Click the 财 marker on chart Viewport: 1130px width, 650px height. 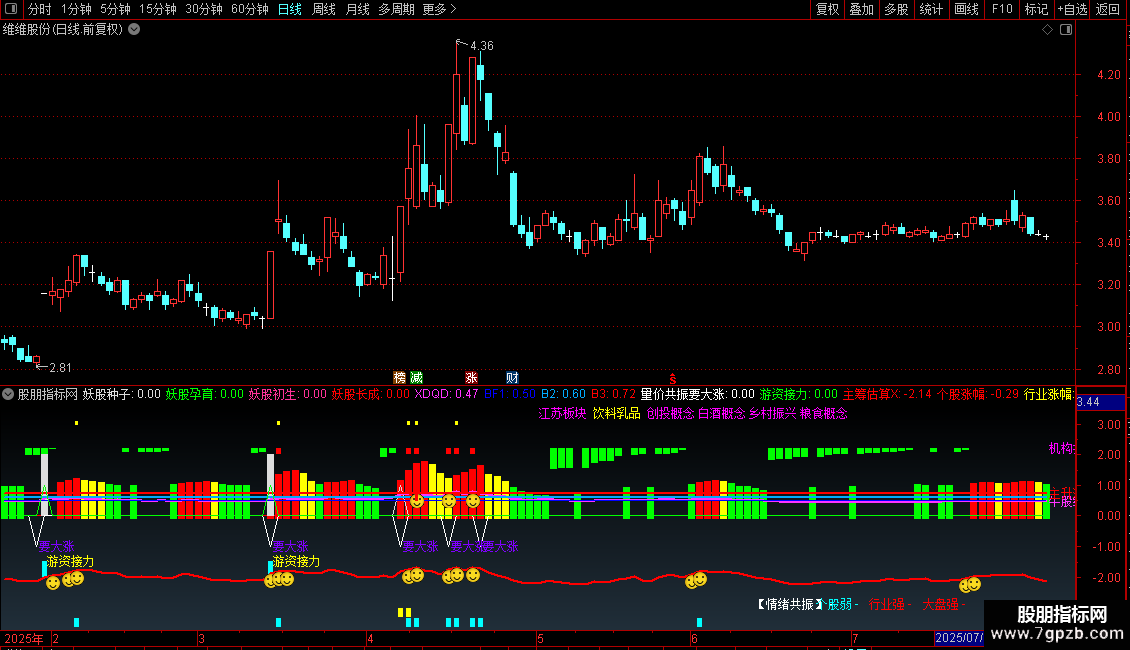pyautogui.click(x=512, y=378)
